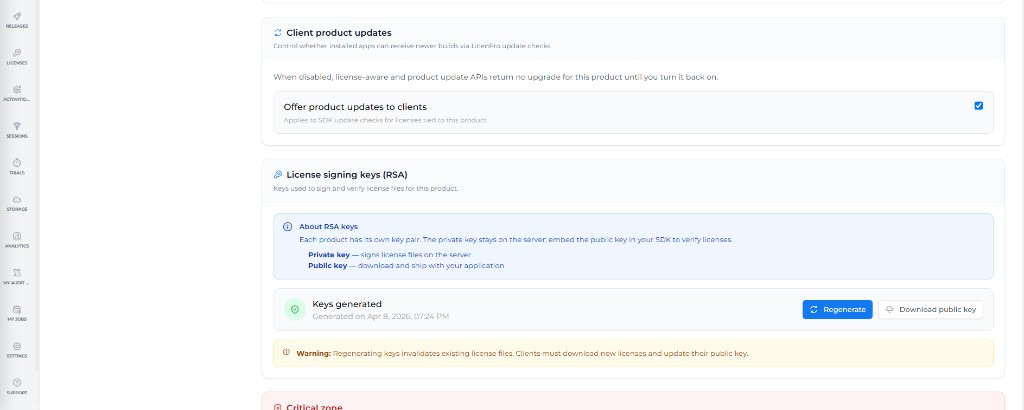Click the 'Generated on Apr 8, 2026' timestamp
The image size is (1024, 410).
381,316
